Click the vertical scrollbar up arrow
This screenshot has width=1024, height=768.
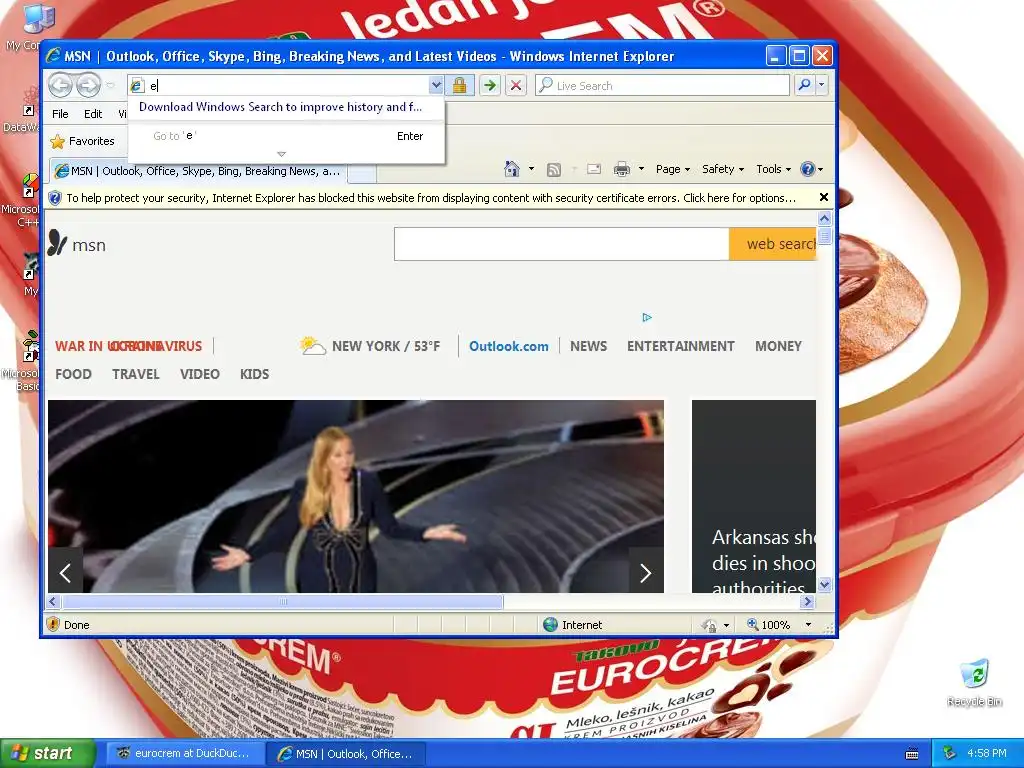tap(824, 218)
